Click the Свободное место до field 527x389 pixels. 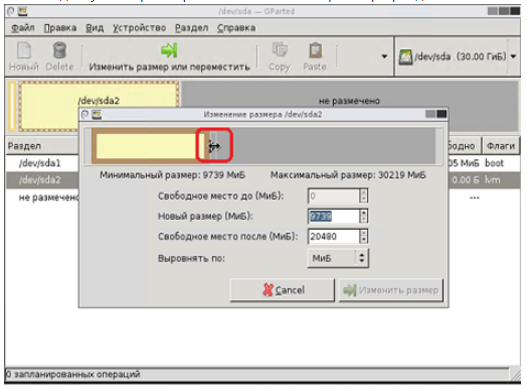[333, 196]
